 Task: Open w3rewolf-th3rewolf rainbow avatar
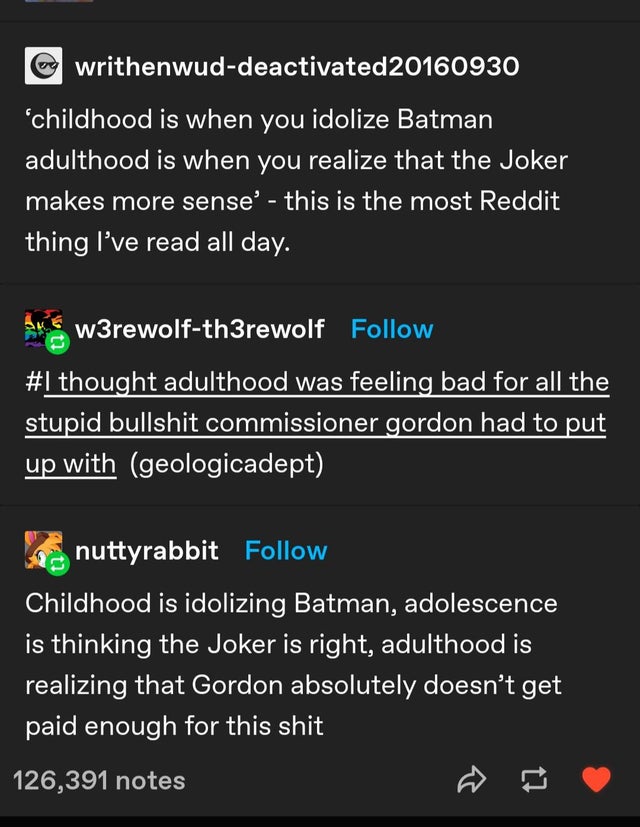coord(43,328)
